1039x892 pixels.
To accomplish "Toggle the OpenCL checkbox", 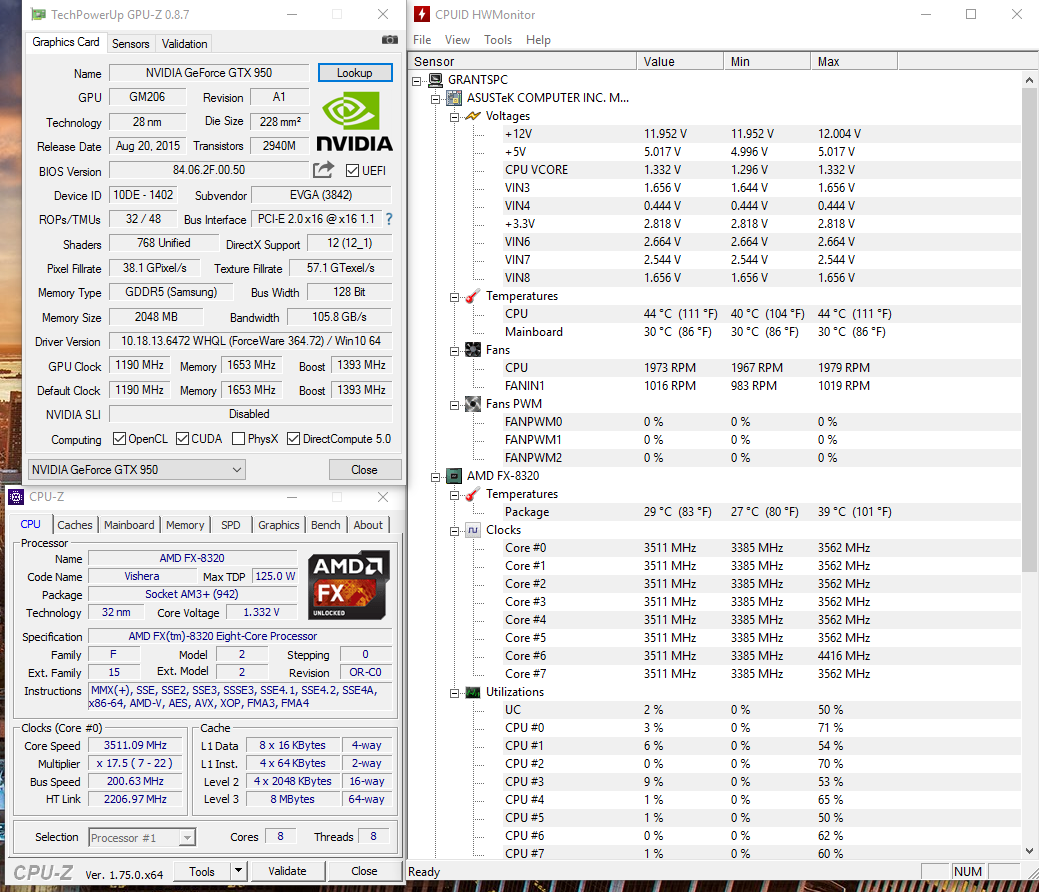I will coord(119,439).
